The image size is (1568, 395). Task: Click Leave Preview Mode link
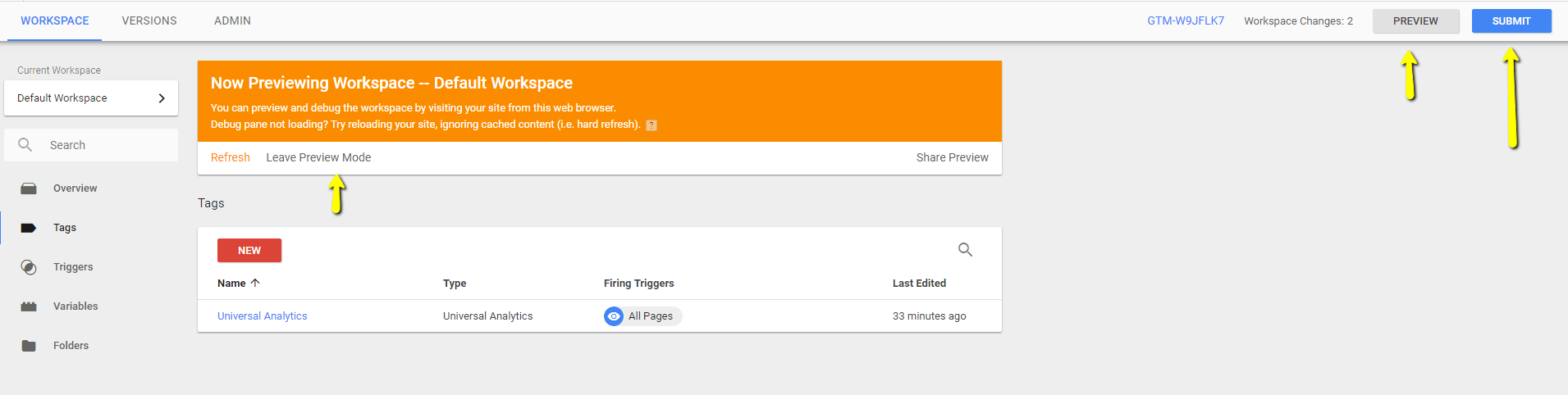point(318,157)
